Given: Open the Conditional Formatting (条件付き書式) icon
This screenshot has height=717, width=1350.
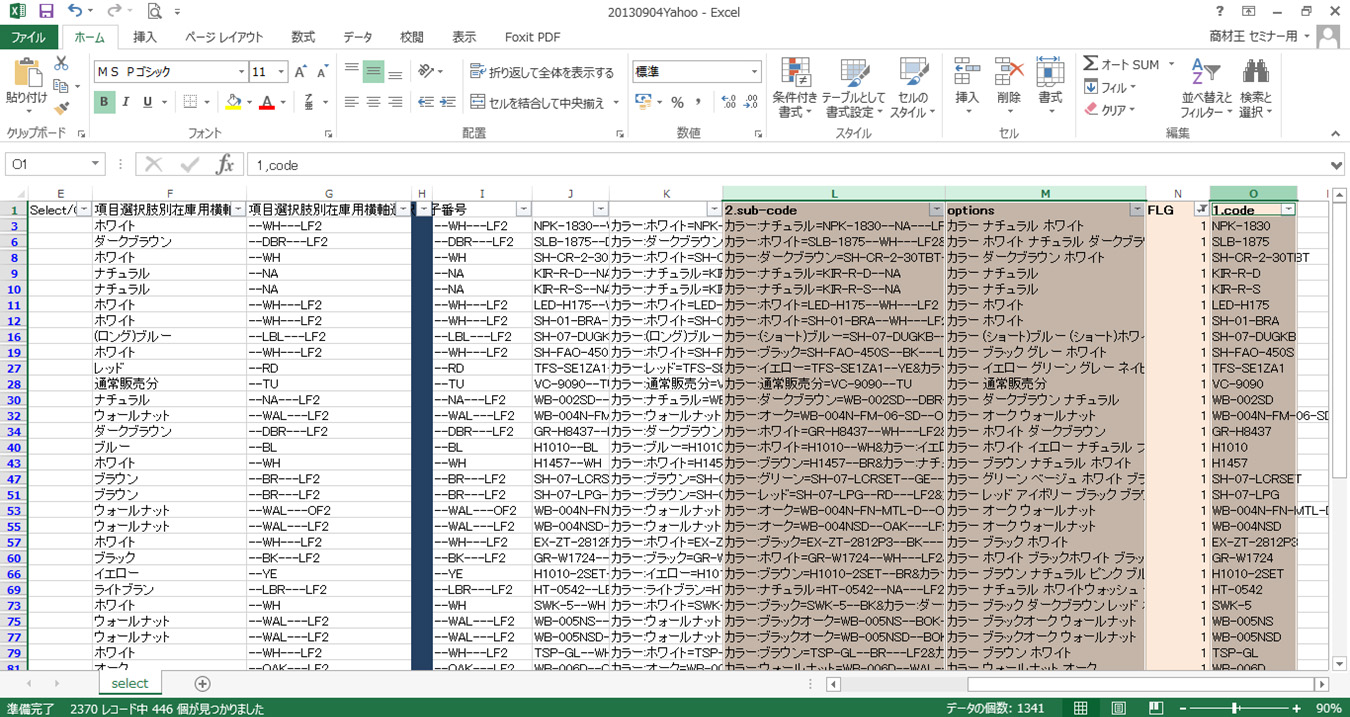Looking at the screenshot, I should coord(795,74).
